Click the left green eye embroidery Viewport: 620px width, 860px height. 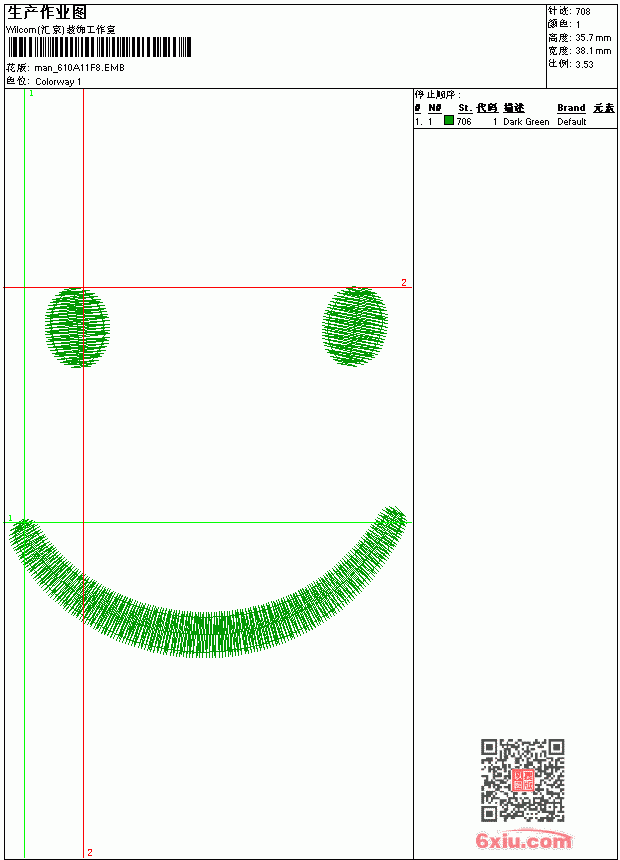click(77, 327)
